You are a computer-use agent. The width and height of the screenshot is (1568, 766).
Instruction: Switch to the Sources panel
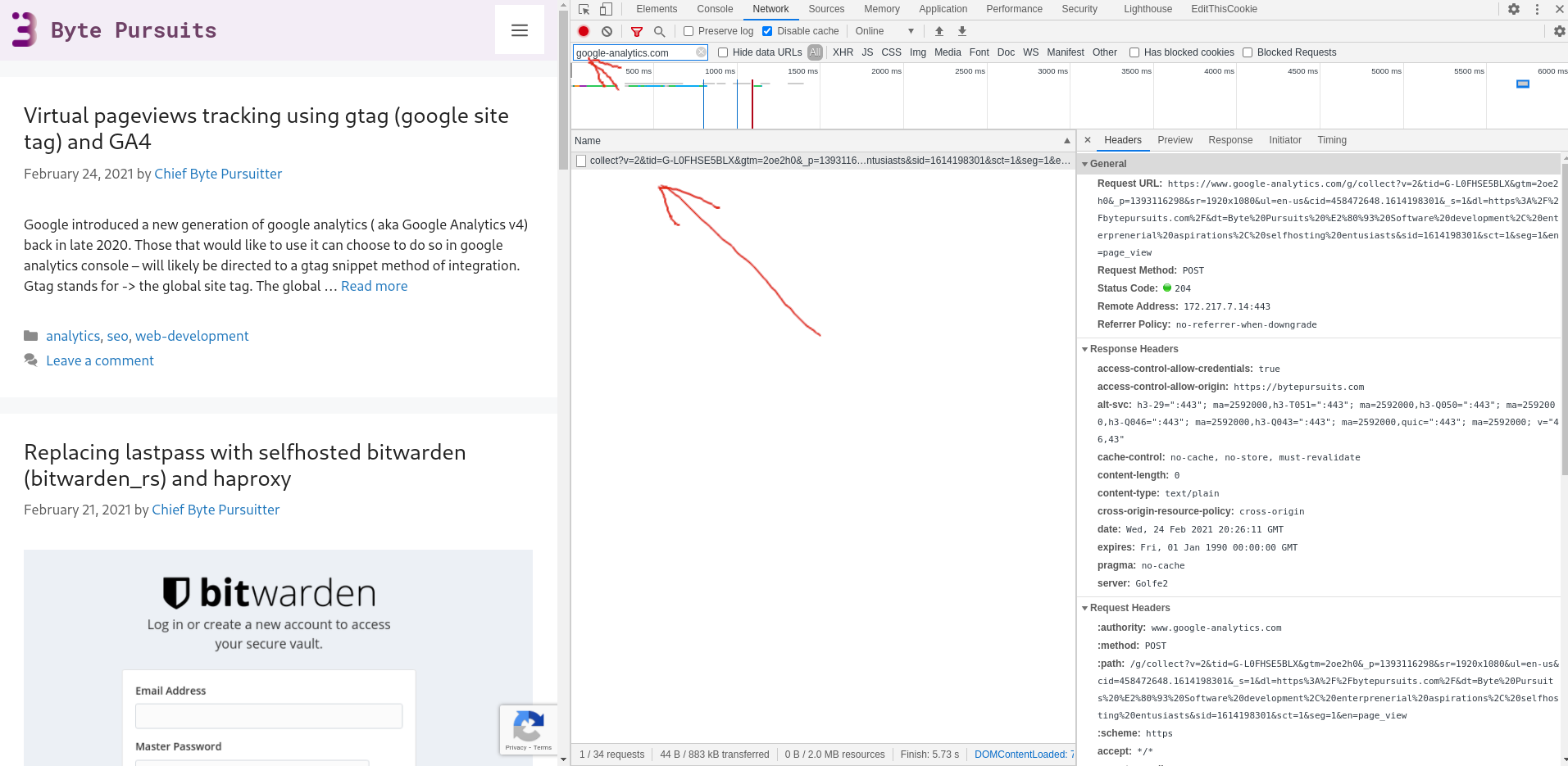825,9
